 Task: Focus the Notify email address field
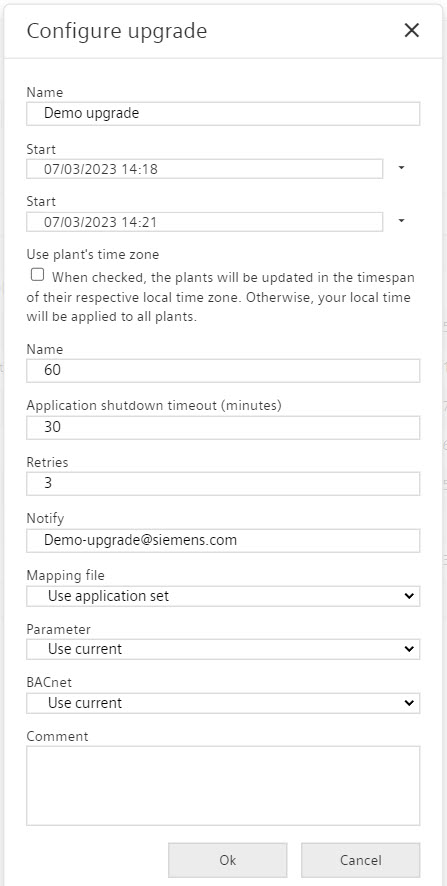click(x=223, y=540)
